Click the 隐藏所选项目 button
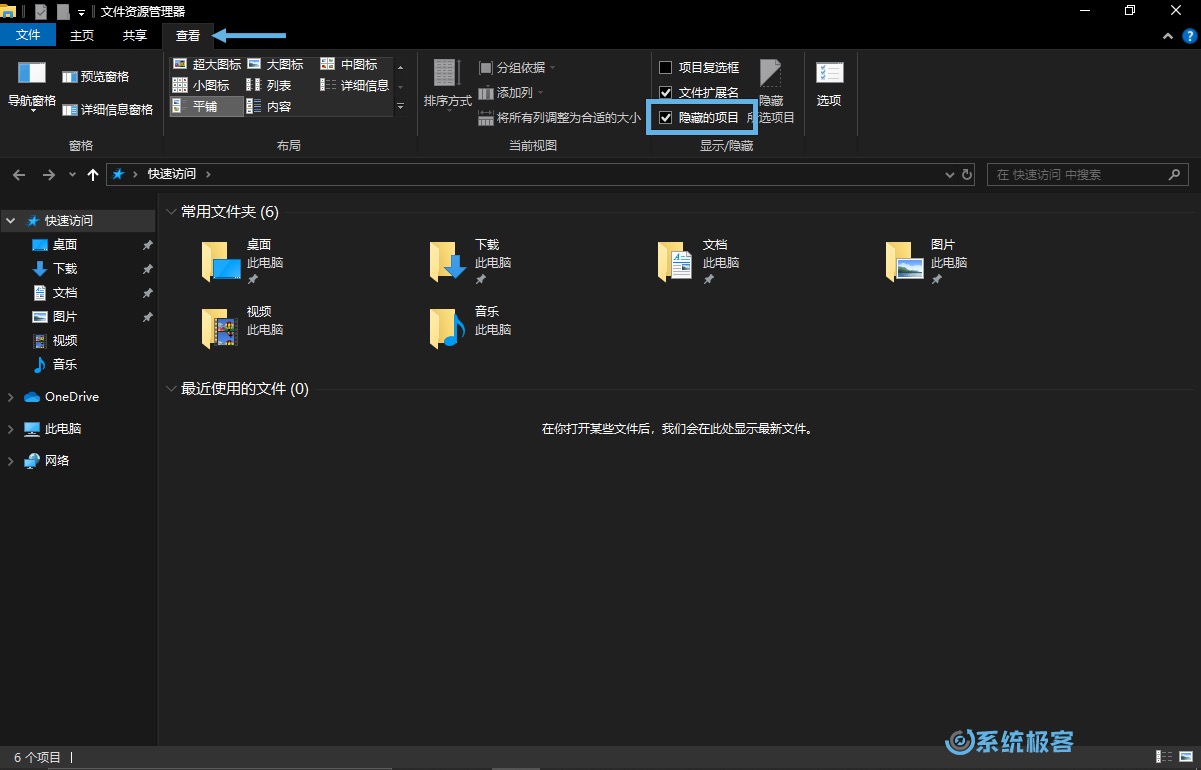Screen dimensions: 1201x770 771,92
